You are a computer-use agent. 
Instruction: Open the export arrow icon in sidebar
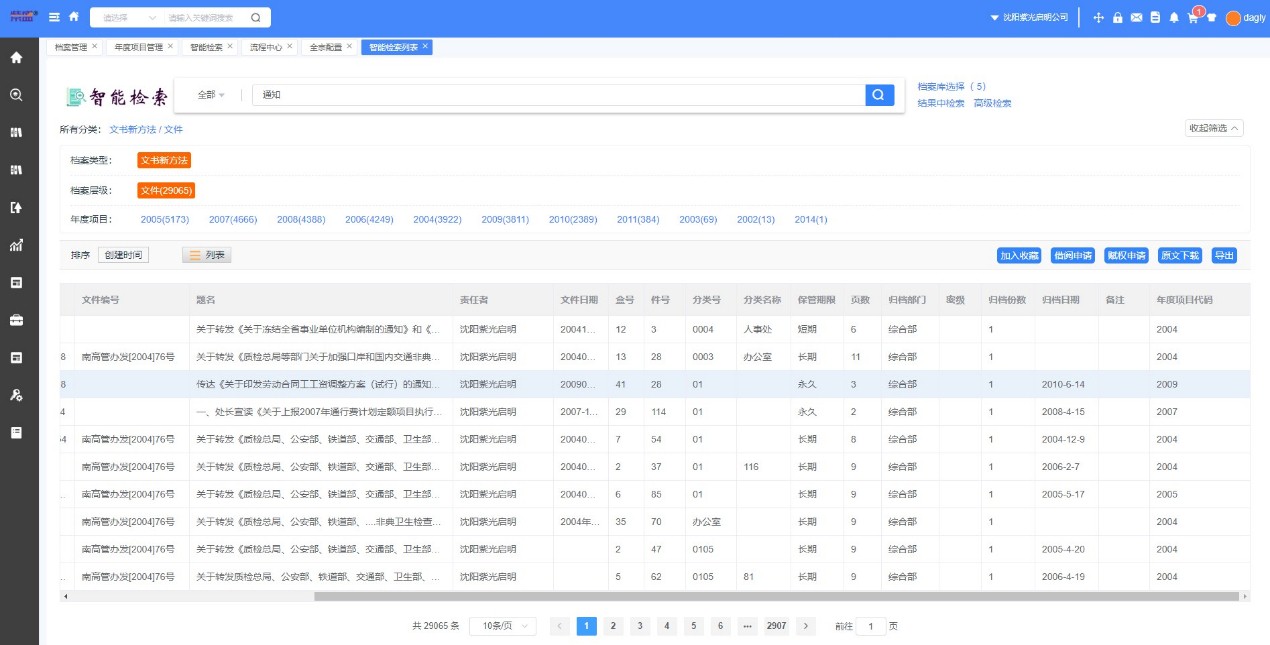point(16,208)
